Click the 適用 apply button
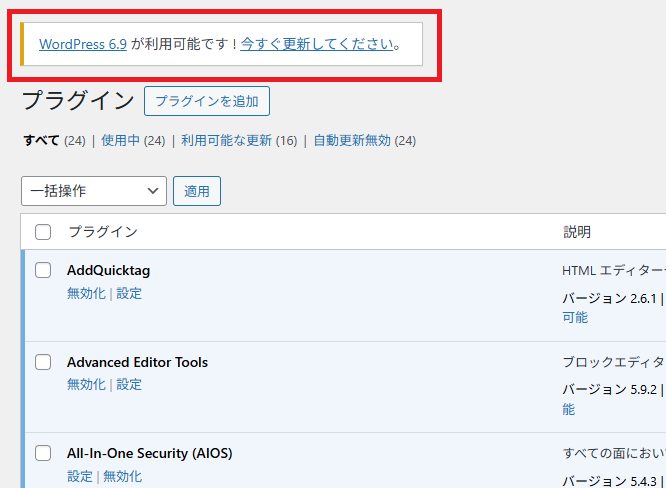The image size is (666, 488). coord(197,190)
